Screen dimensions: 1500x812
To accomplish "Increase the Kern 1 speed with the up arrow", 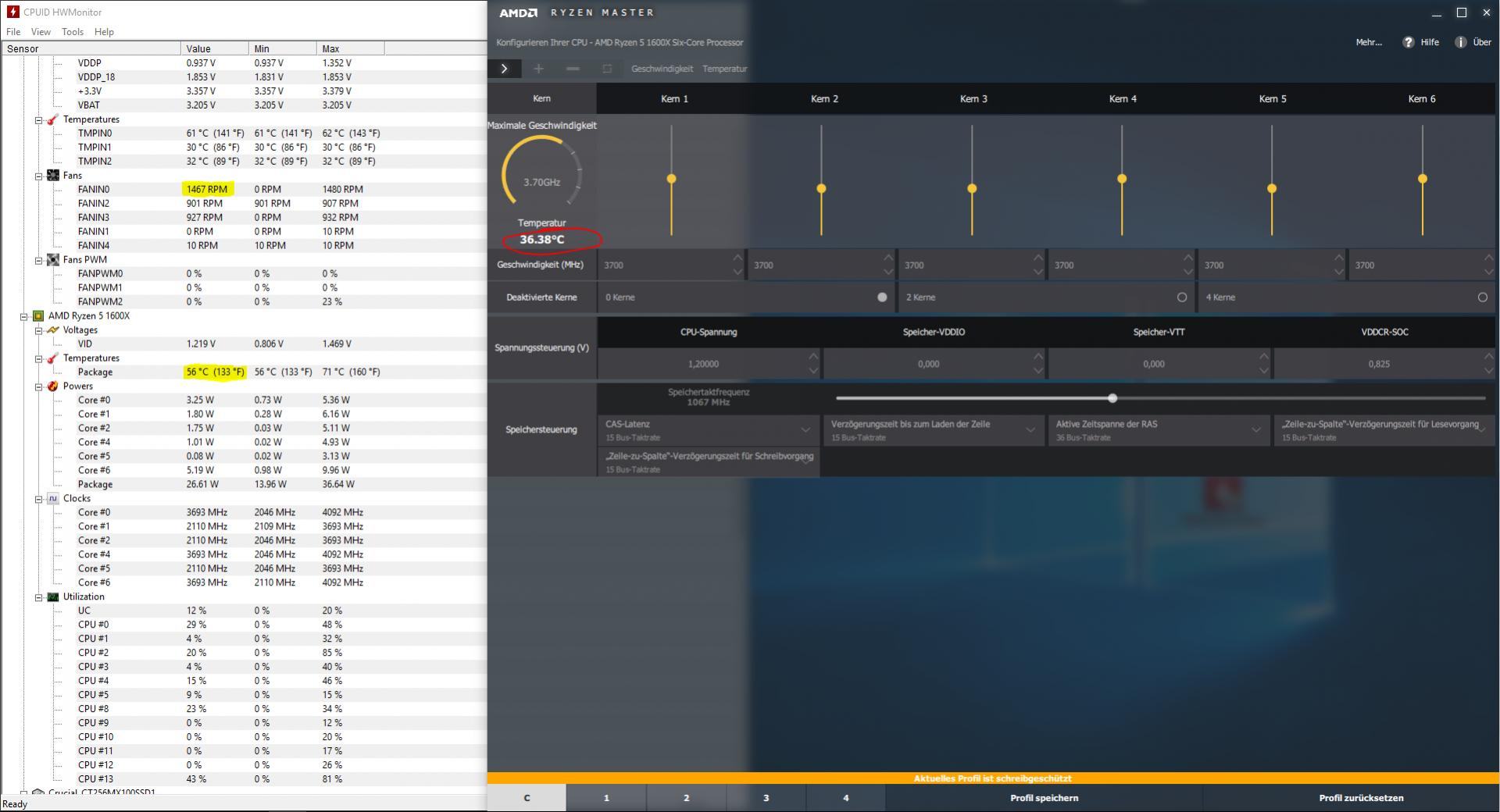I will pos(737,258).
